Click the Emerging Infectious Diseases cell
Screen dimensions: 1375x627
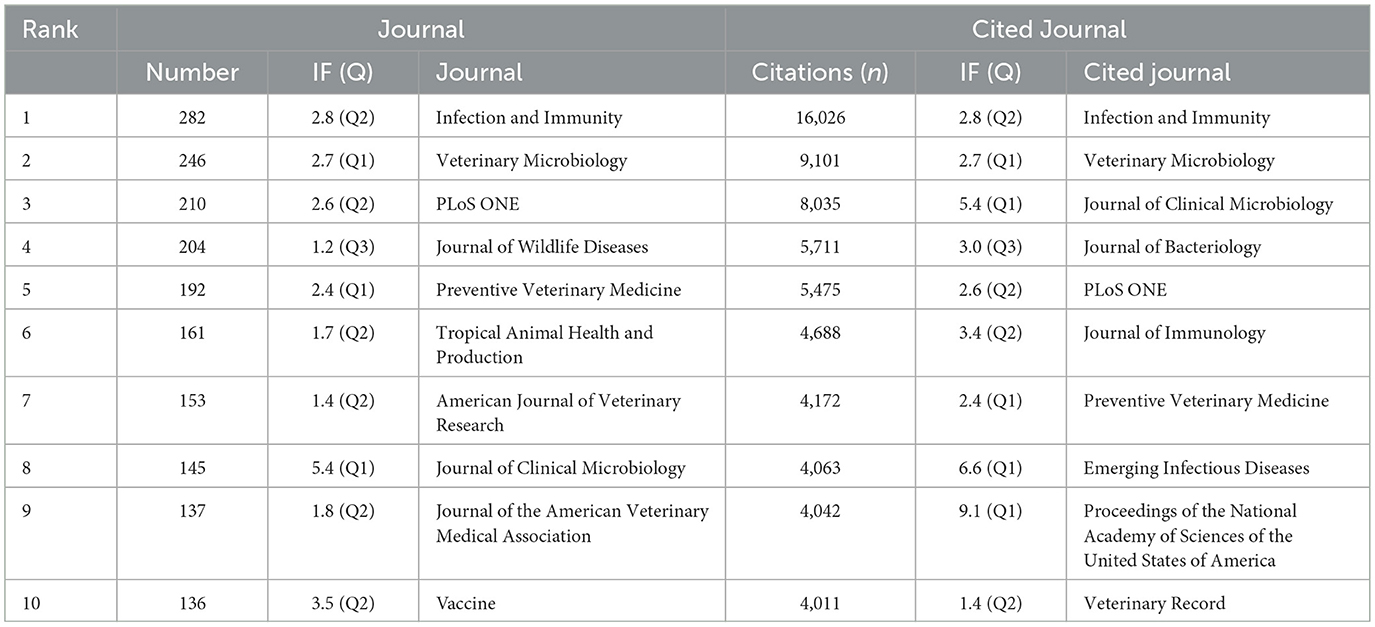(x=1196, y=468)
